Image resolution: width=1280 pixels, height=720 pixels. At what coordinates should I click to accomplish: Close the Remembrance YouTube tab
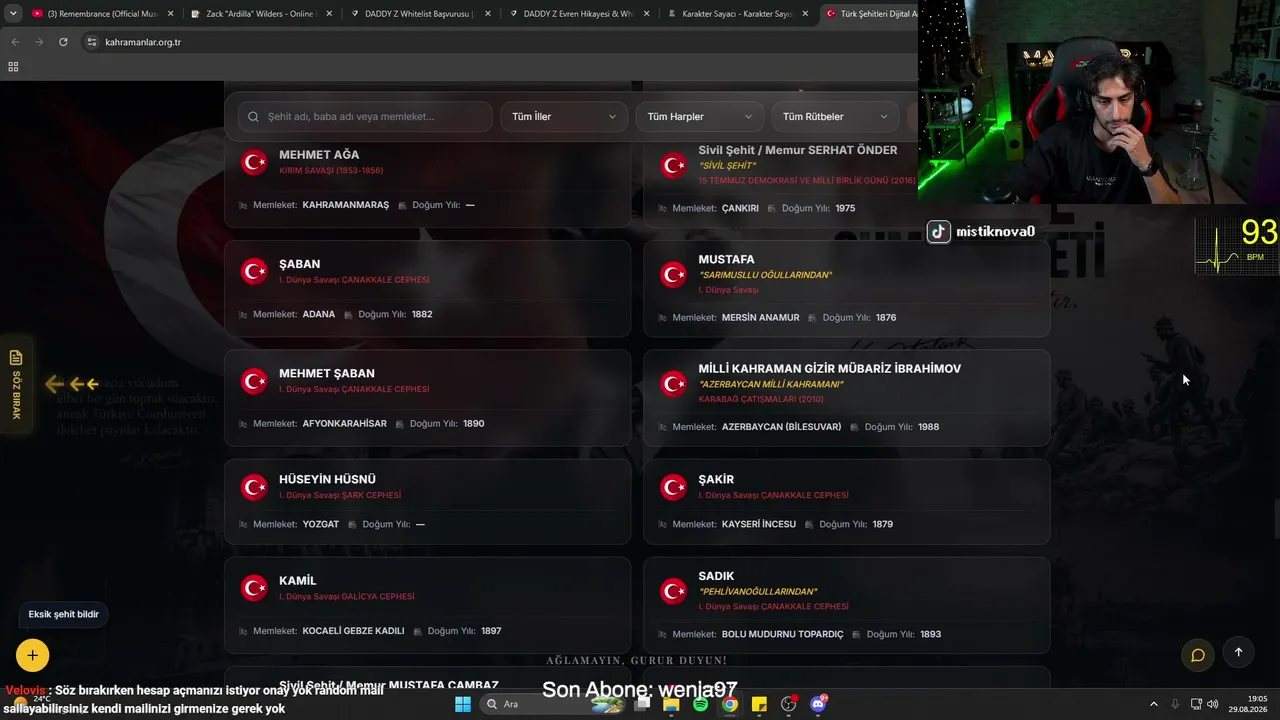tap(170, 14)
